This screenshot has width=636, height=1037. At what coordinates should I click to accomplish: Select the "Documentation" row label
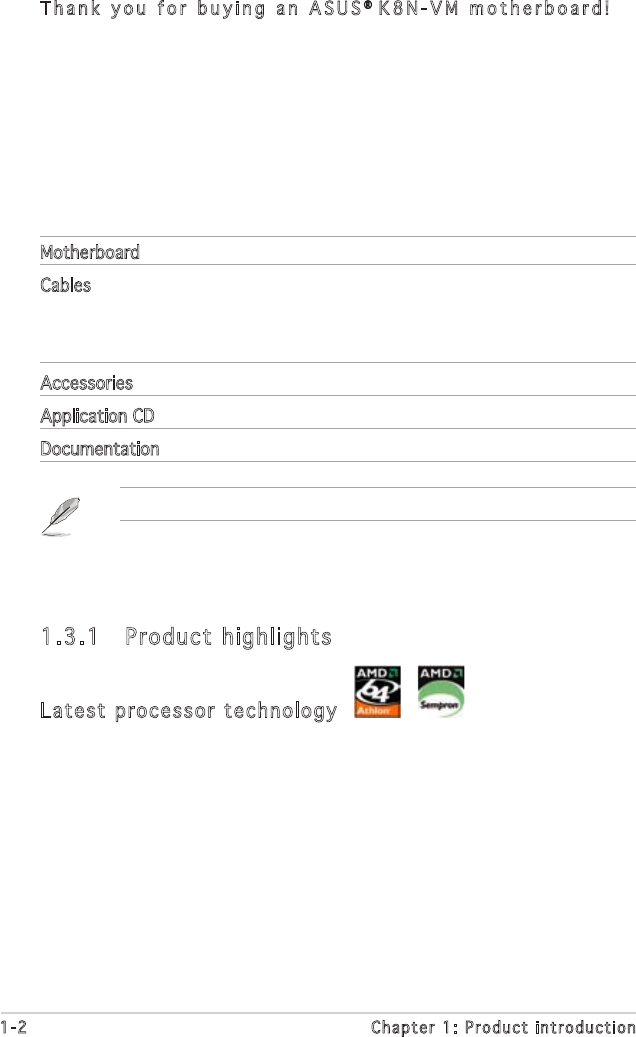[x=100, y=449]
